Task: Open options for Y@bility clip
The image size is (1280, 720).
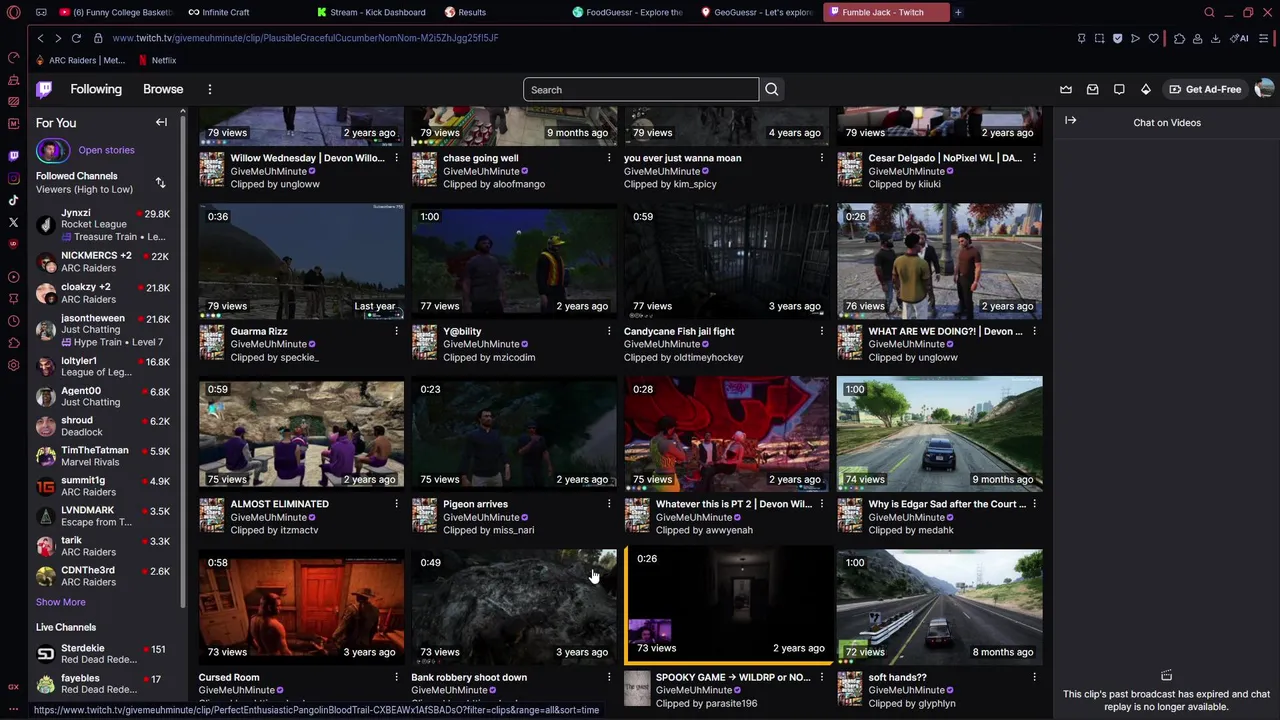Action: click(608, 331)
